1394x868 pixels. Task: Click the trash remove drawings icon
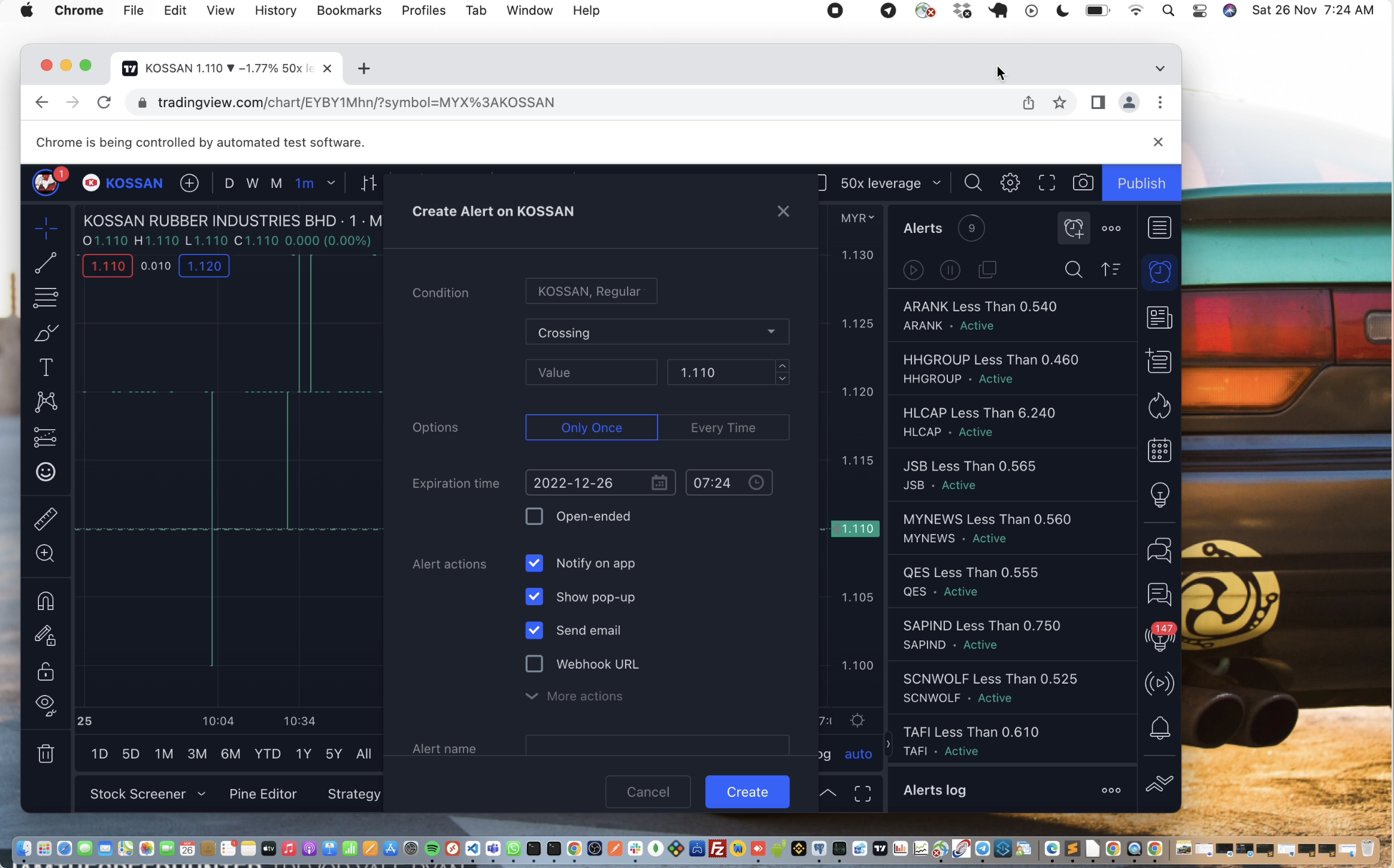point(46,753)
